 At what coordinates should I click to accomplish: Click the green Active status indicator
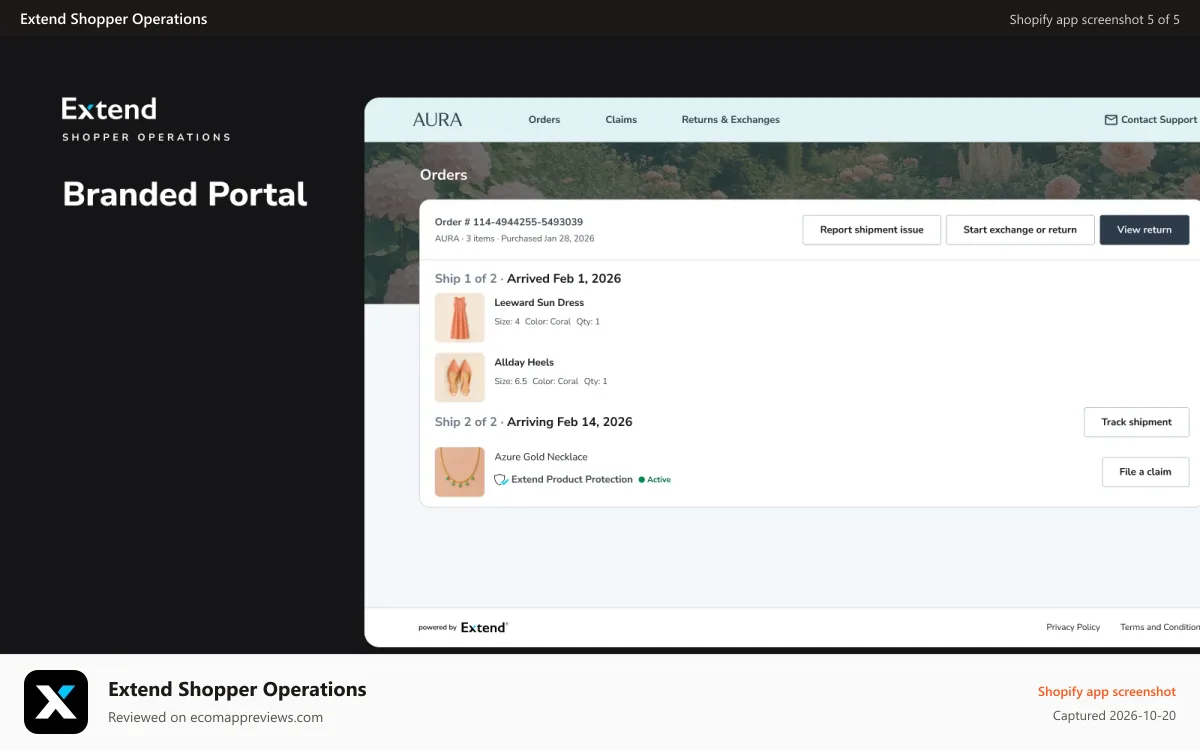point(655,480)
